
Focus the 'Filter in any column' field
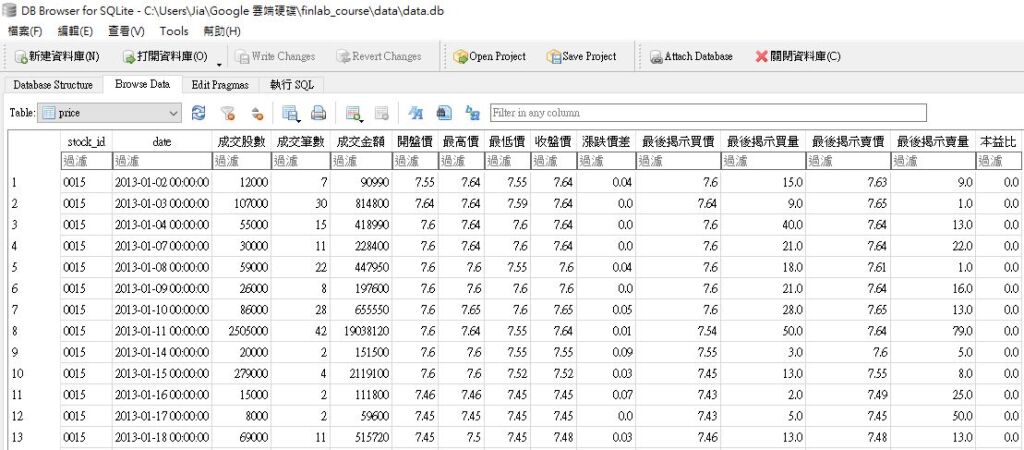[708, 113]
